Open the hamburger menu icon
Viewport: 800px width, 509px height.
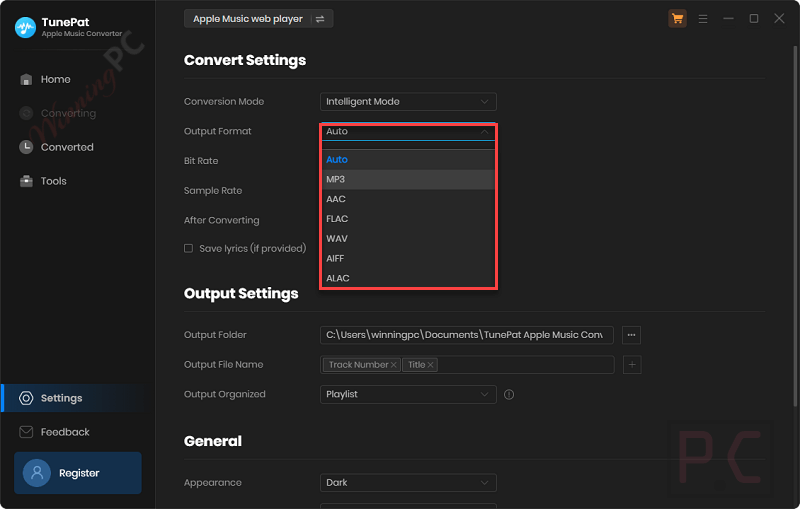(703, 19)
